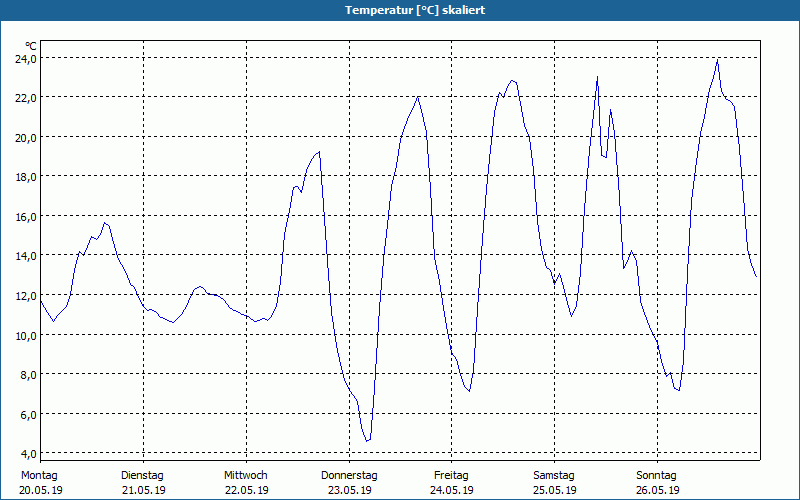
Task: Click the Saturday sharp peak near 23°C
Action: point(597,77)
